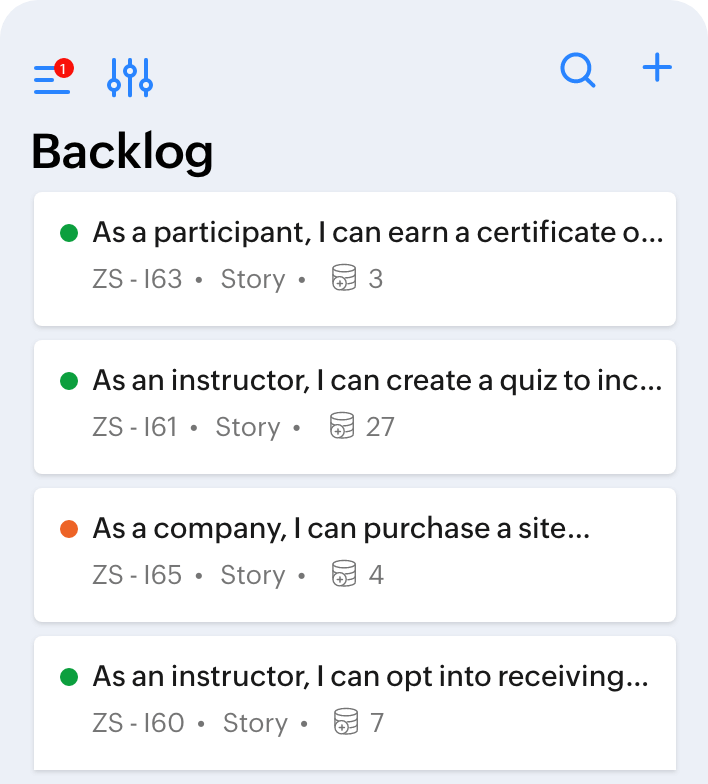Open the 'create a quiz' story
Screen dimensions: 708x784
click(x=377, y=381)
